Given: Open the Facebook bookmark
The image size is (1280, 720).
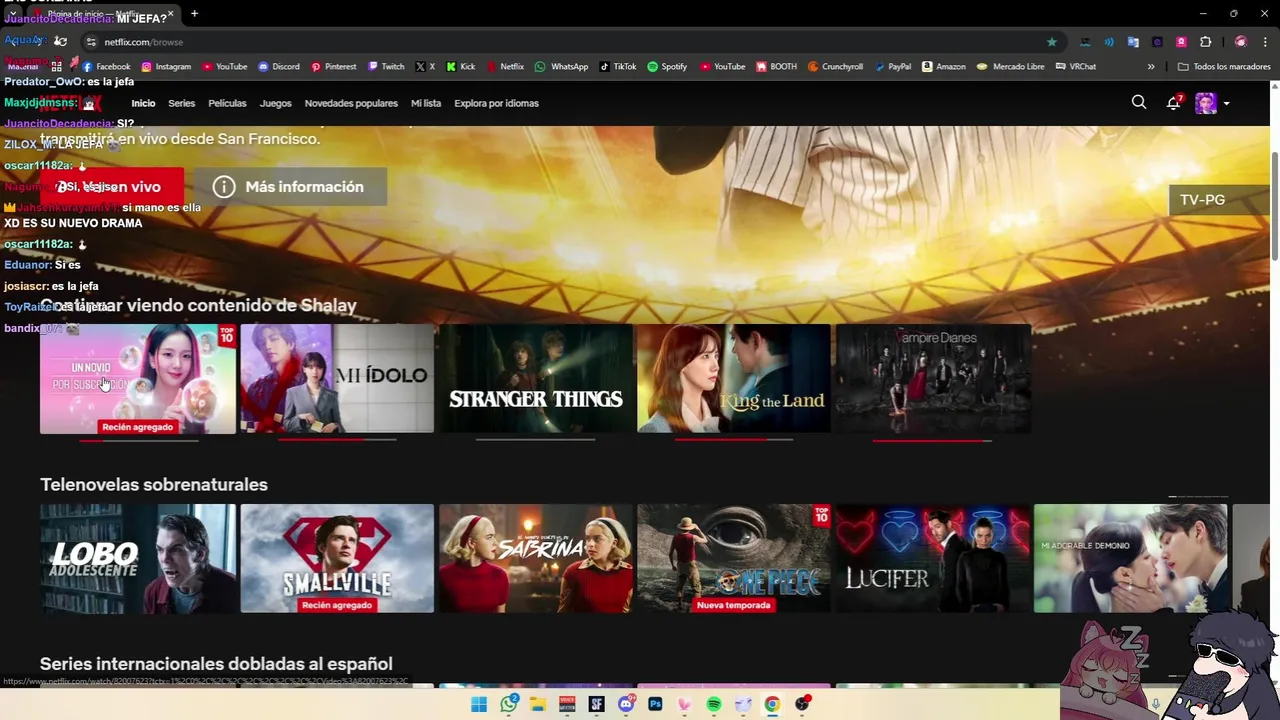Looking at the screenshot, I should coord(107,67).
